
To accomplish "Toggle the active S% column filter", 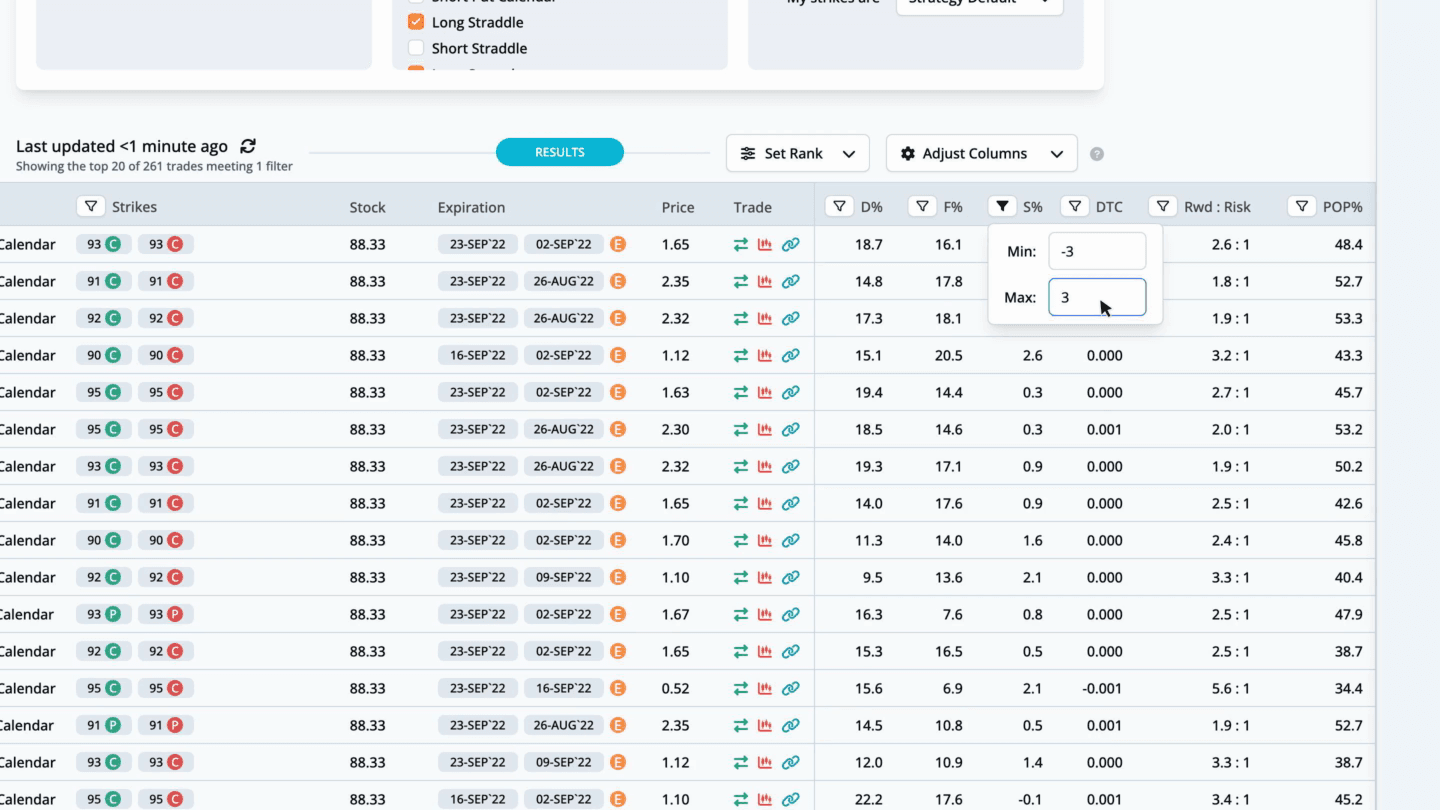I will tap(1002, 206).
